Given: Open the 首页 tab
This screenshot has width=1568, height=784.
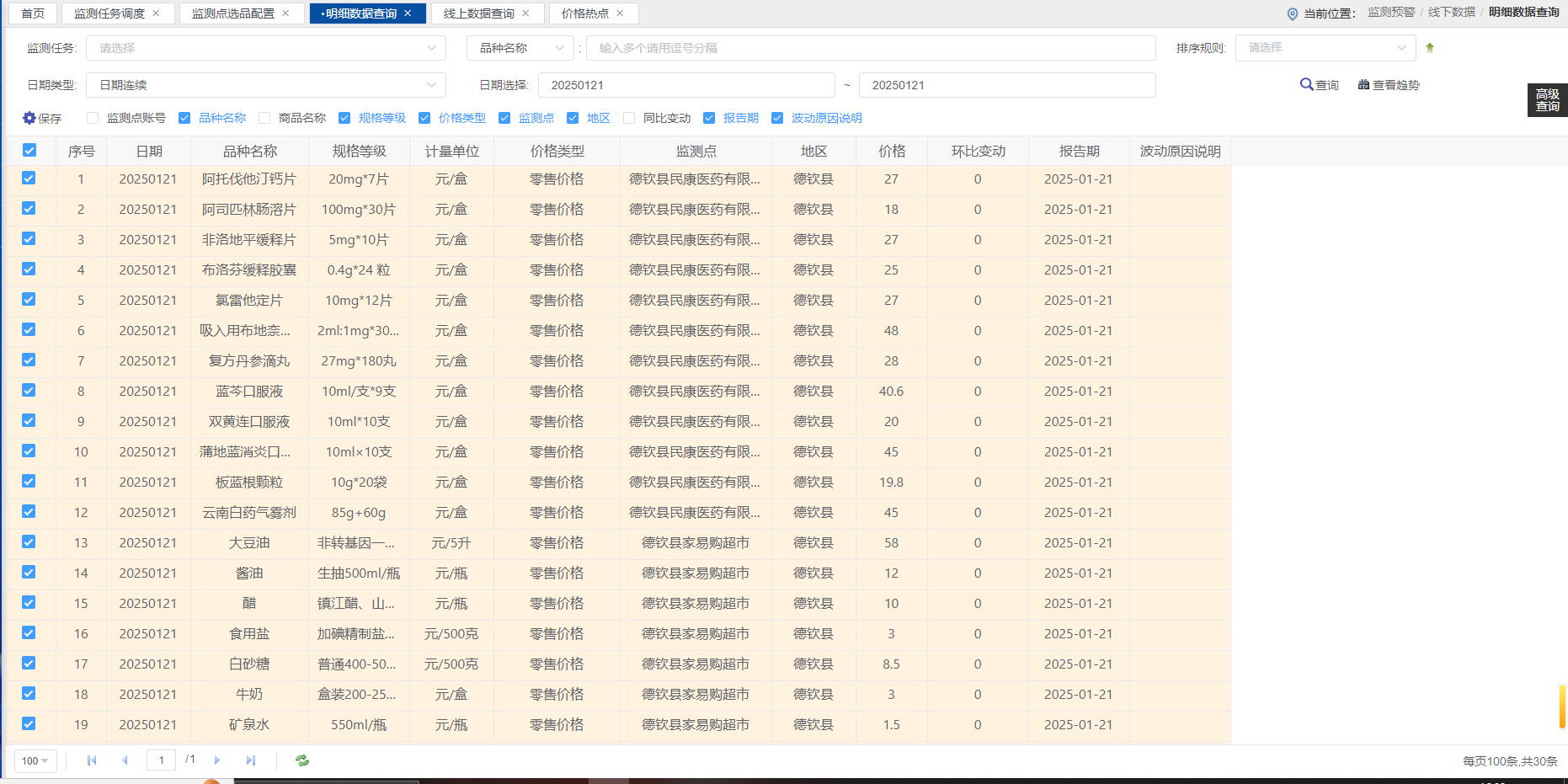Looking at the screenshot, I should coord(33,13).
